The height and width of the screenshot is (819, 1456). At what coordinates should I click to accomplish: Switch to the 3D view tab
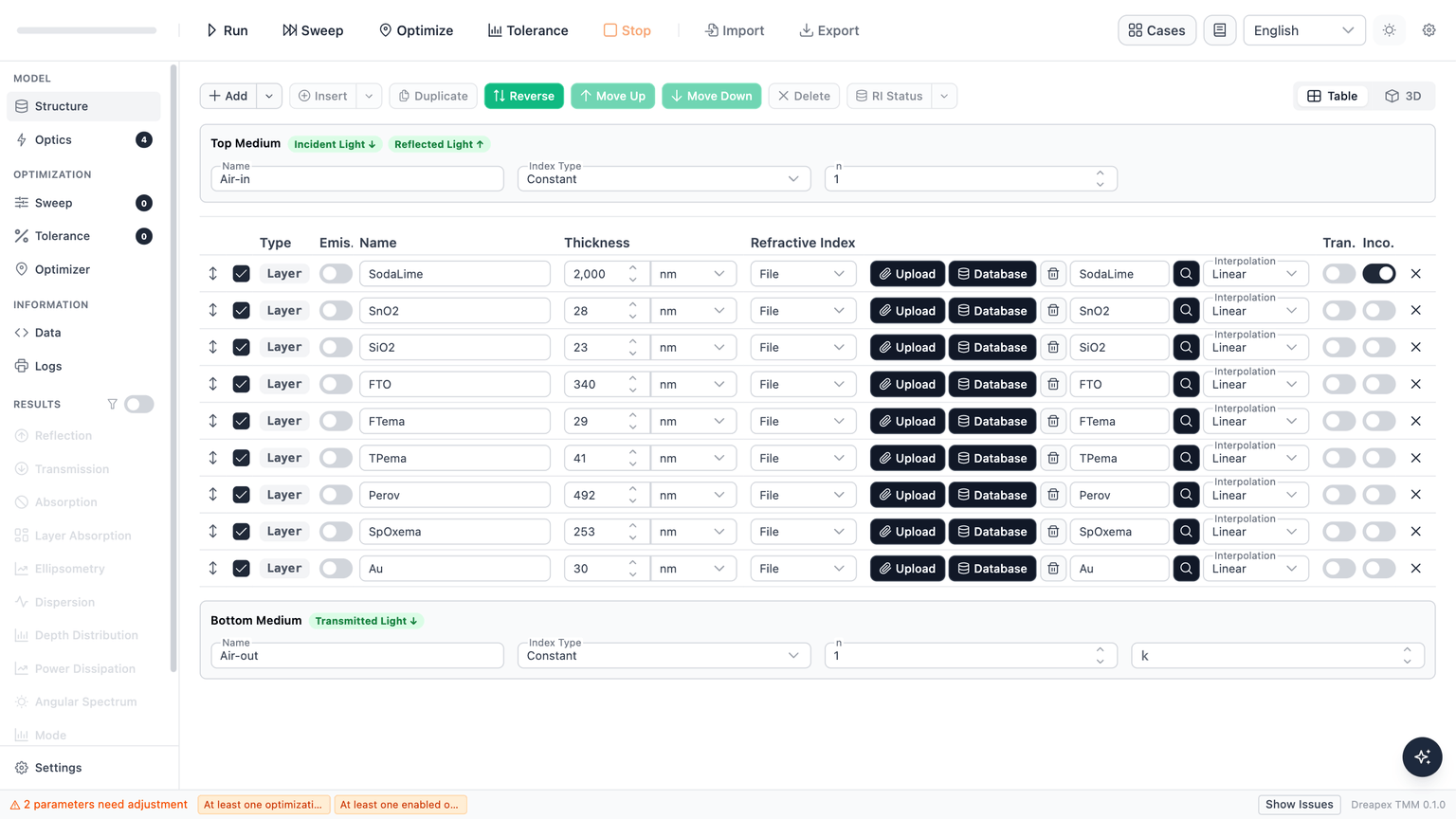tap(1403, 96)
